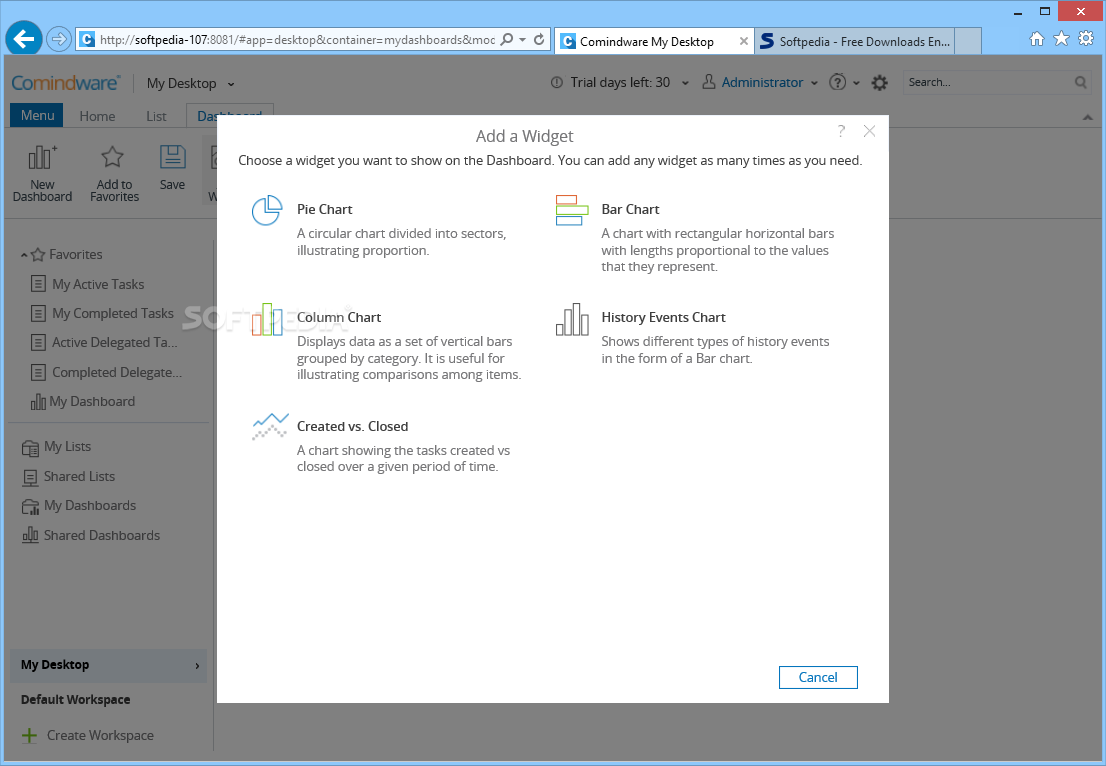Open a new browser tab
This screenshot has height=766, width=1106.
[968, 42]
